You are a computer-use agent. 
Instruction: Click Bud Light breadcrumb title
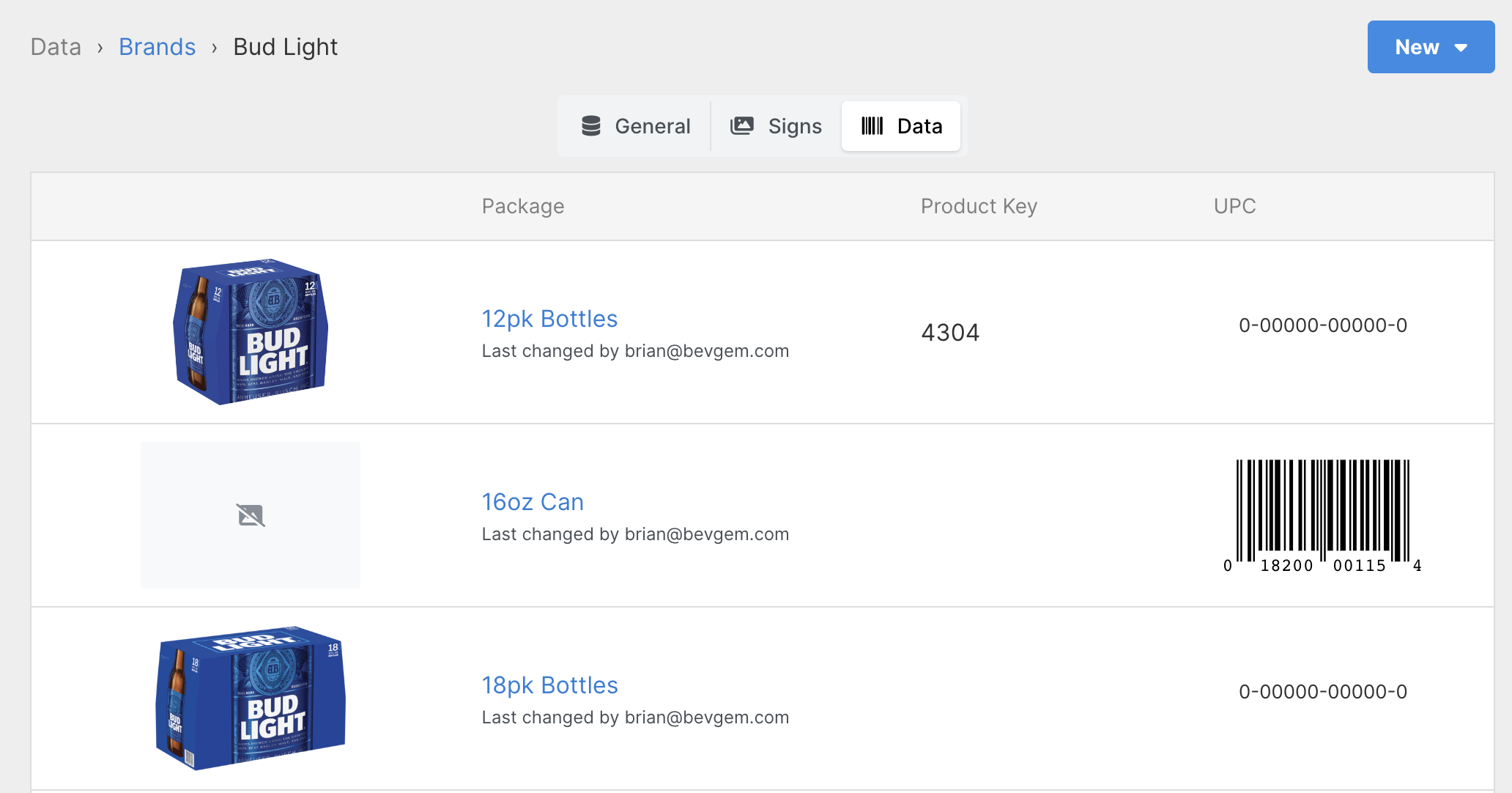click(x=285, y=47)
